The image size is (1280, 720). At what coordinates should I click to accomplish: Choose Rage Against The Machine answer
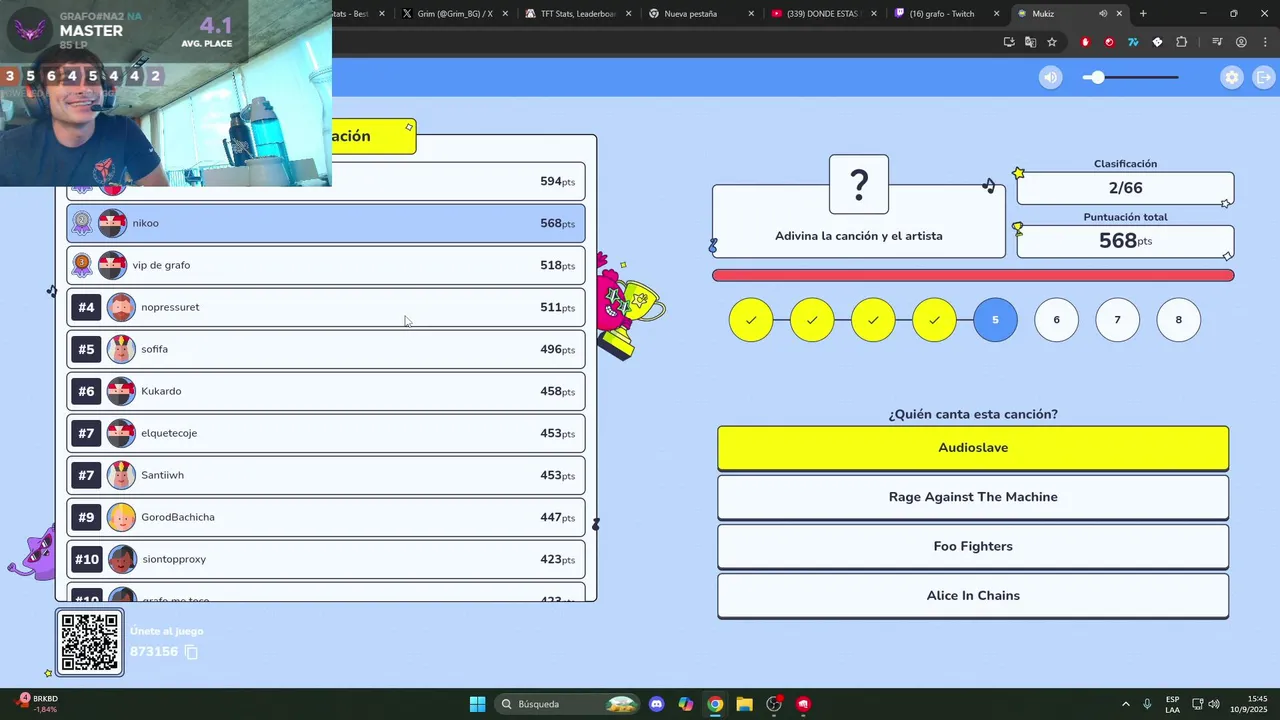pos(973,497)
